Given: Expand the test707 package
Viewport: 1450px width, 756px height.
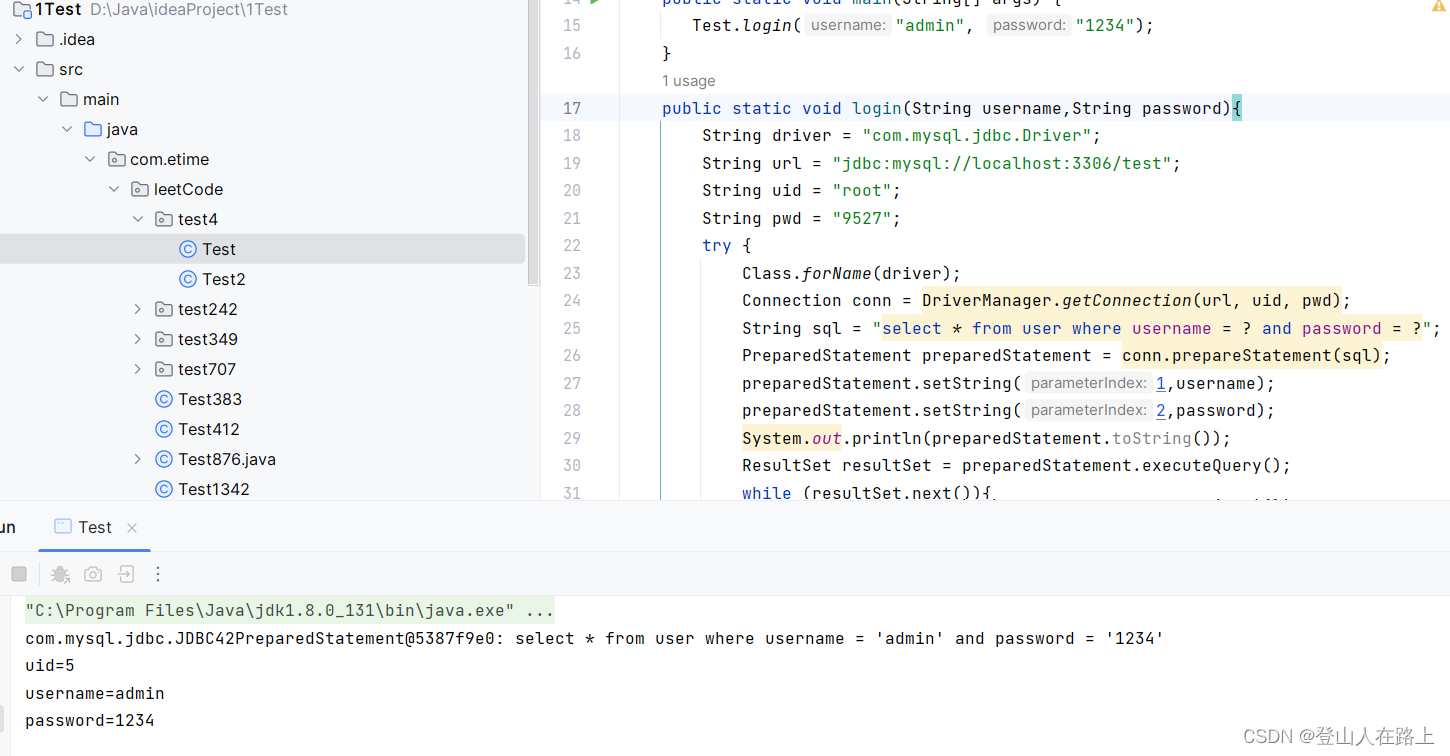Looking at the screenshot, I should coord(138,369).
